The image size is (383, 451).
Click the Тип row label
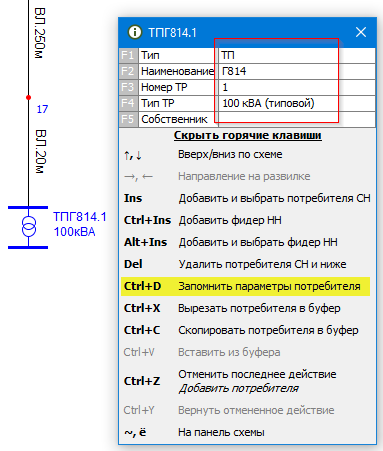coord(150,55)
